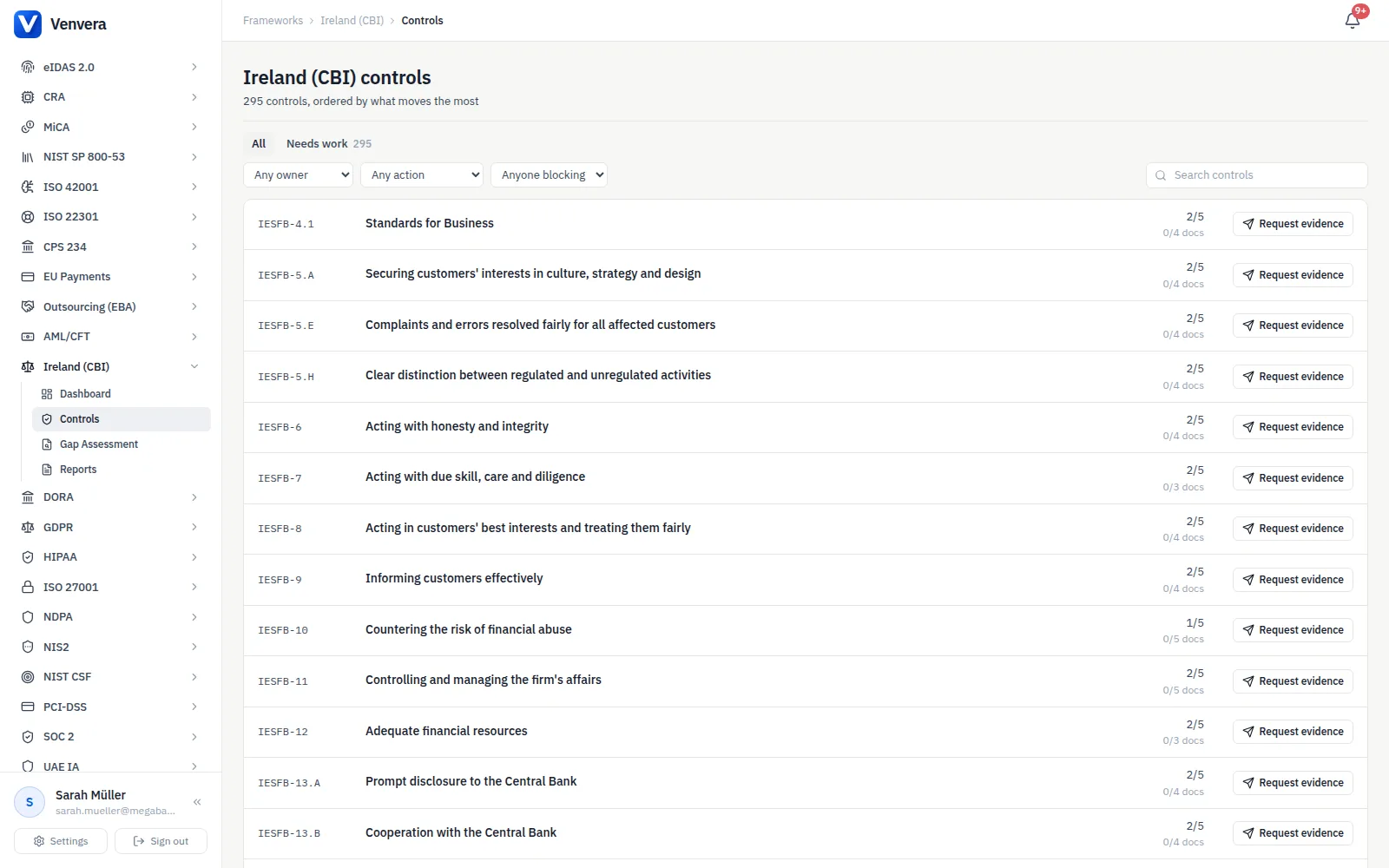Screen dimensions: 1389x868
Task: Collapse the Ireland (CBI) section chevron
Action: tap(194, 366)
